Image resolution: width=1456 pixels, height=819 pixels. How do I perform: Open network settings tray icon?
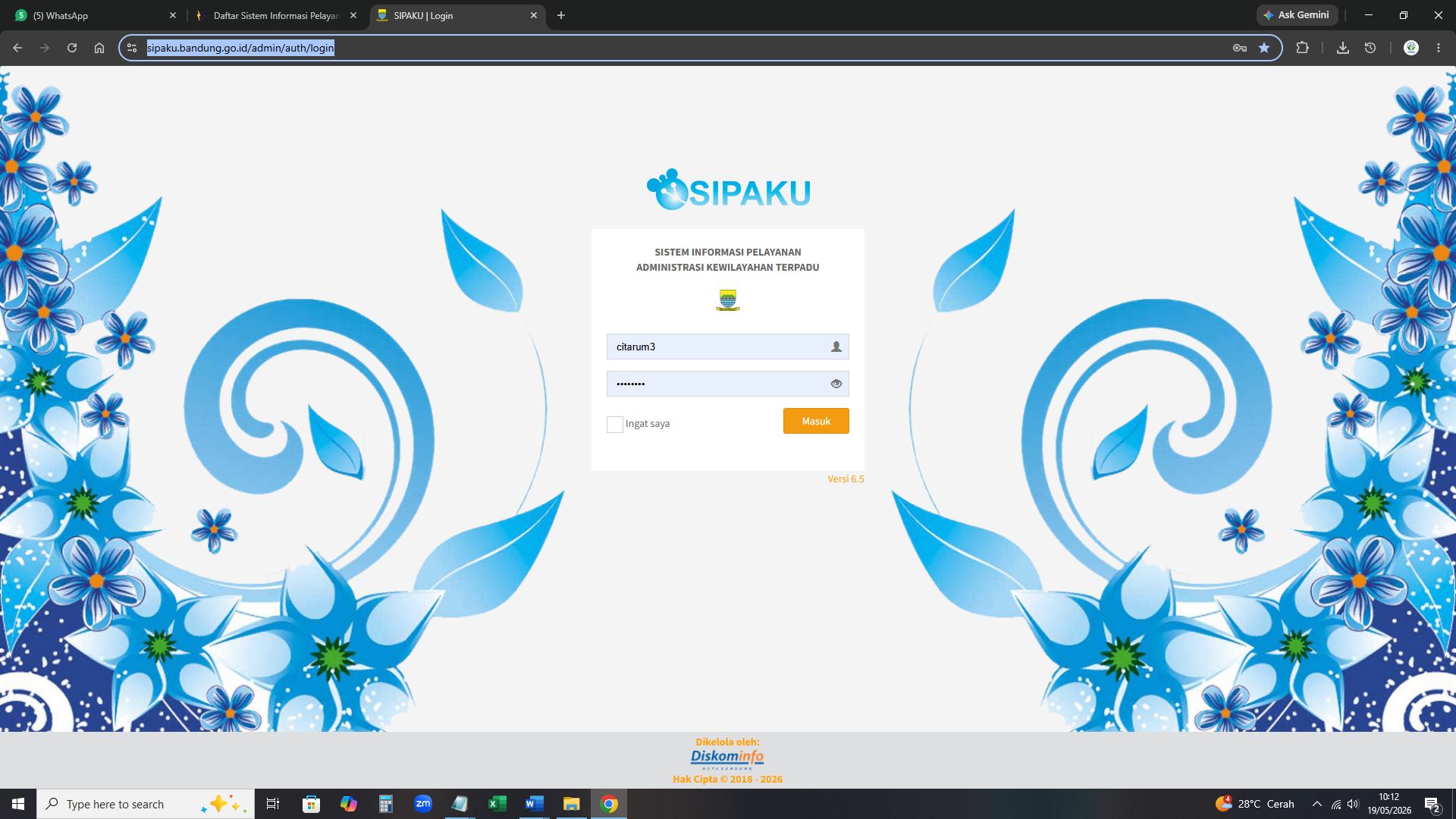1336,804
